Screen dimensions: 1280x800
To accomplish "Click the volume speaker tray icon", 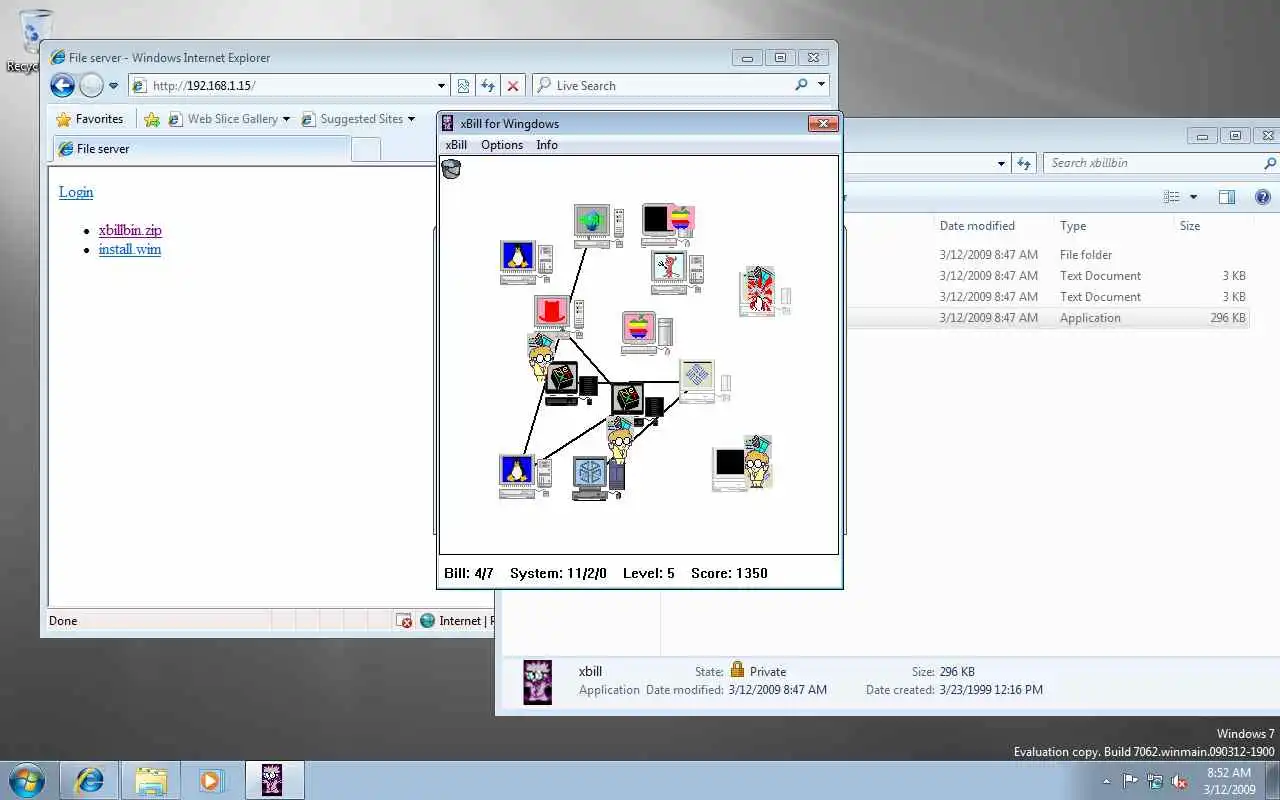I will coord(1180,781).
